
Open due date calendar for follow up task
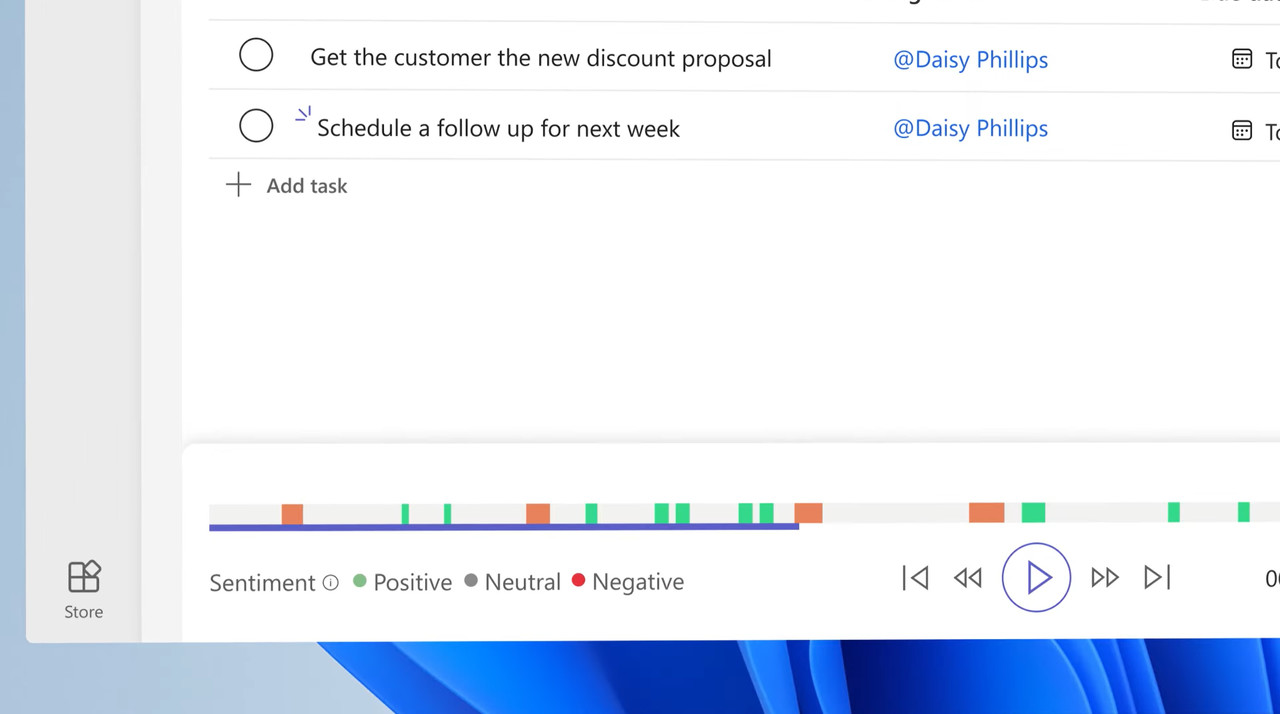(x=1241, y=130)
